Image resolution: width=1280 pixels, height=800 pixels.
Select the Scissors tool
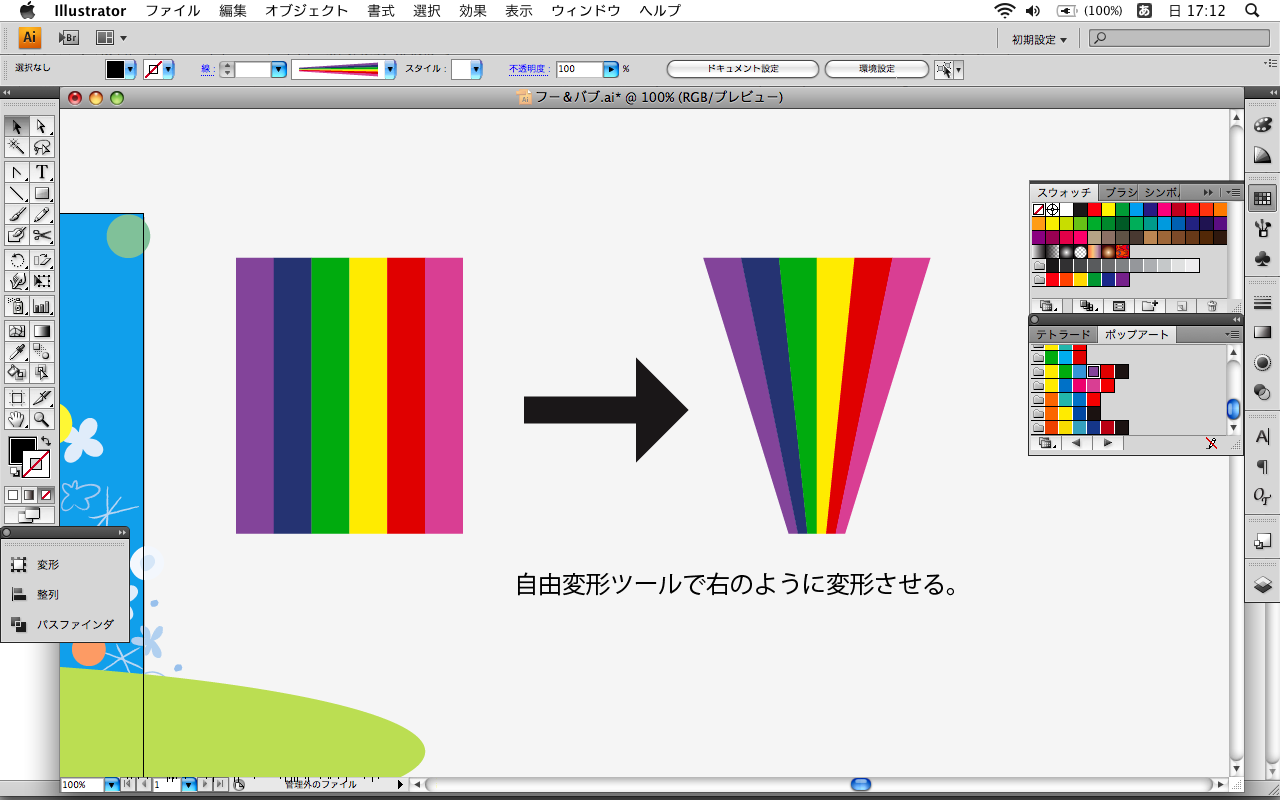point(42,235)
